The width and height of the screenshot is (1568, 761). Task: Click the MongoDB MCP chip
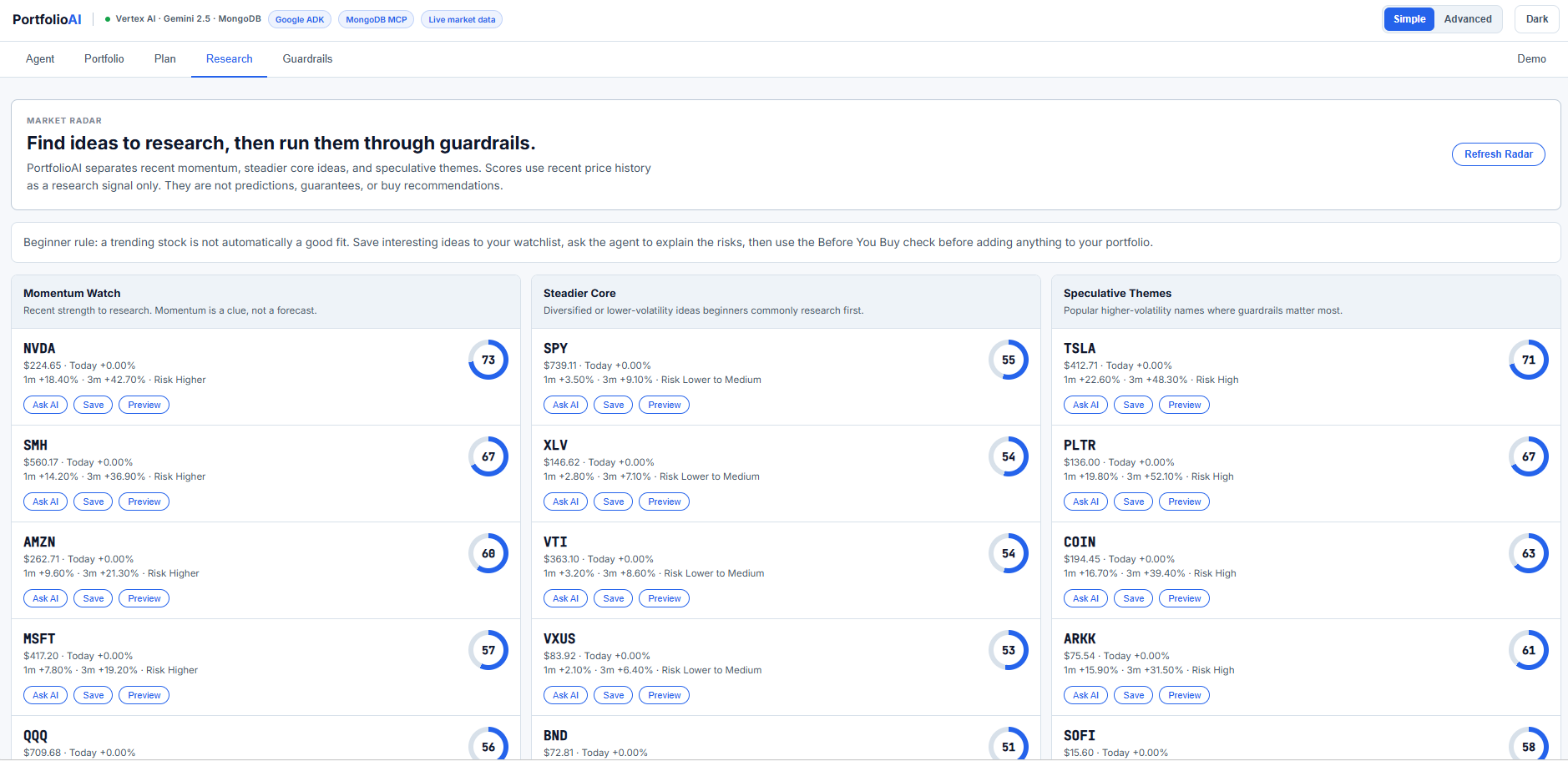coord(377,19)
